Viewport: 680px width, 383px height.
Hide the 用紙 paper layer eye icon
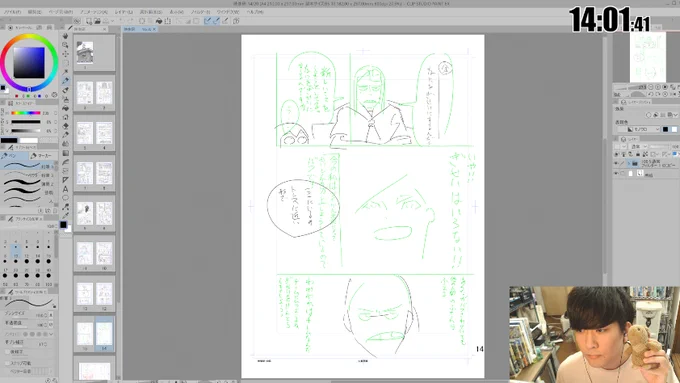616,173
